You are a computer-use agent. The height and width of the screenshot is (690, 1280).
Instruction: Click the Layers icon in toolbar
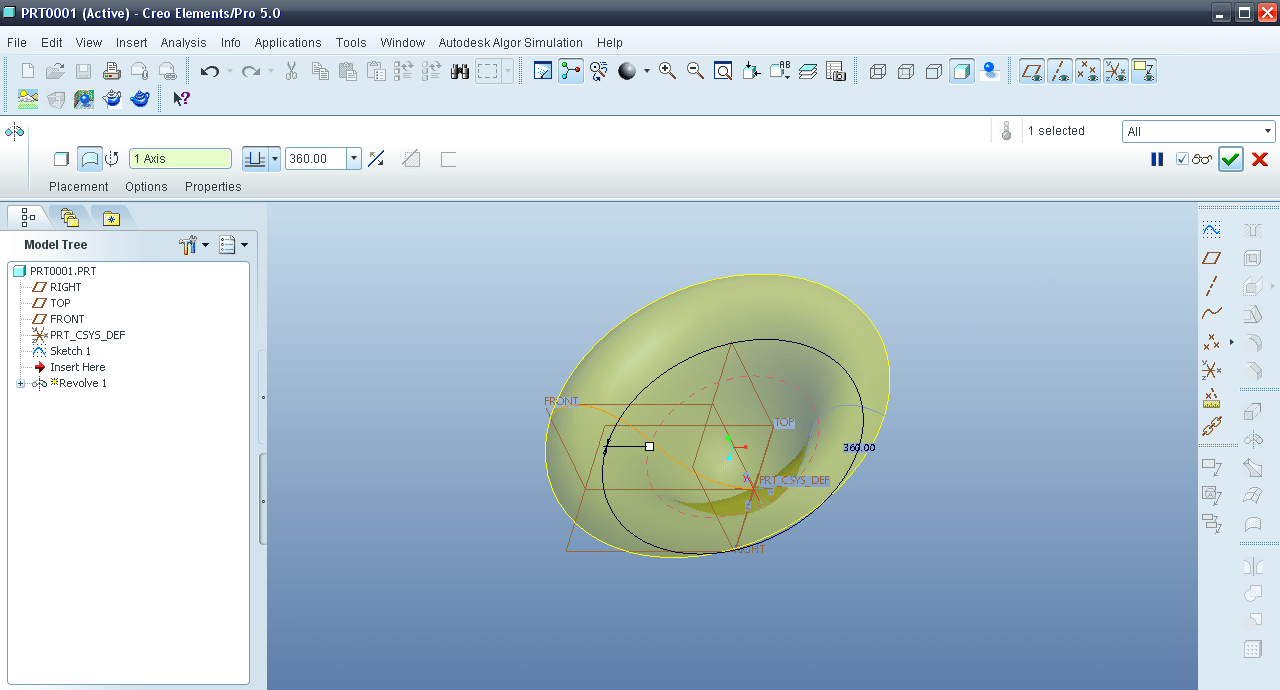pos(808,71)
